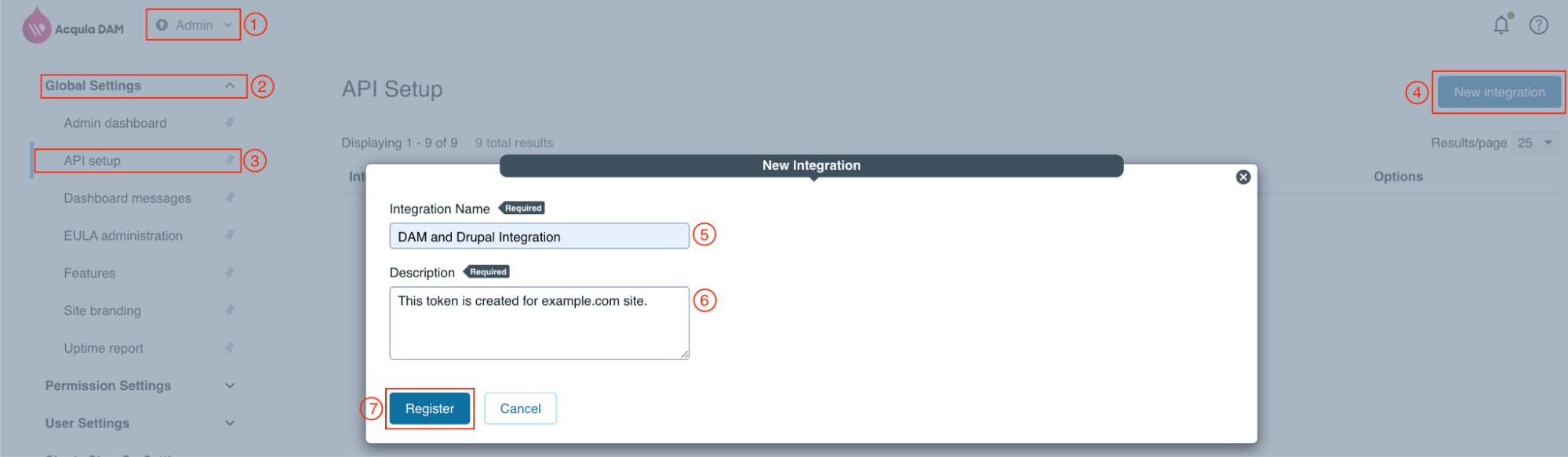
Task: Click the 'Displaying 1 - 9 of 9' text
Action: point(399,143)
